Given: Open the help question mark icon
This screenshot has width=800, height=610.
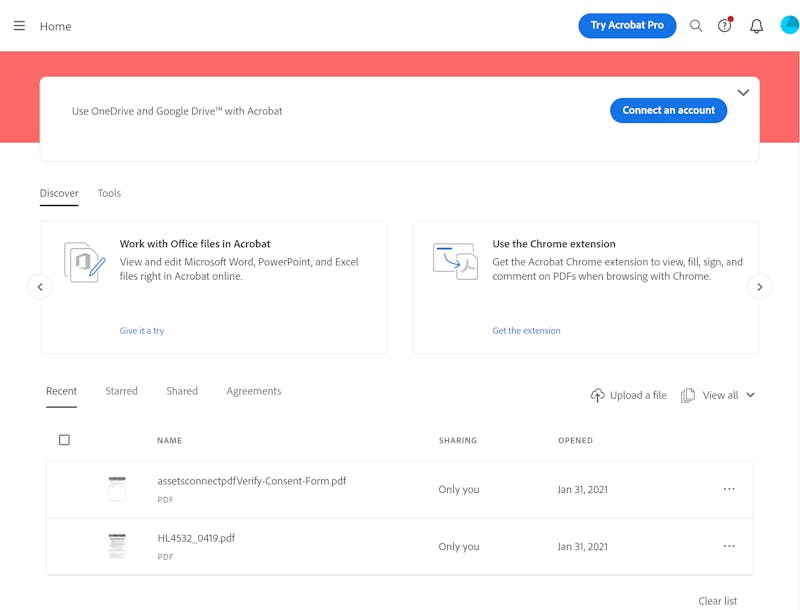Looking at the screenshot, I should 724,26.
